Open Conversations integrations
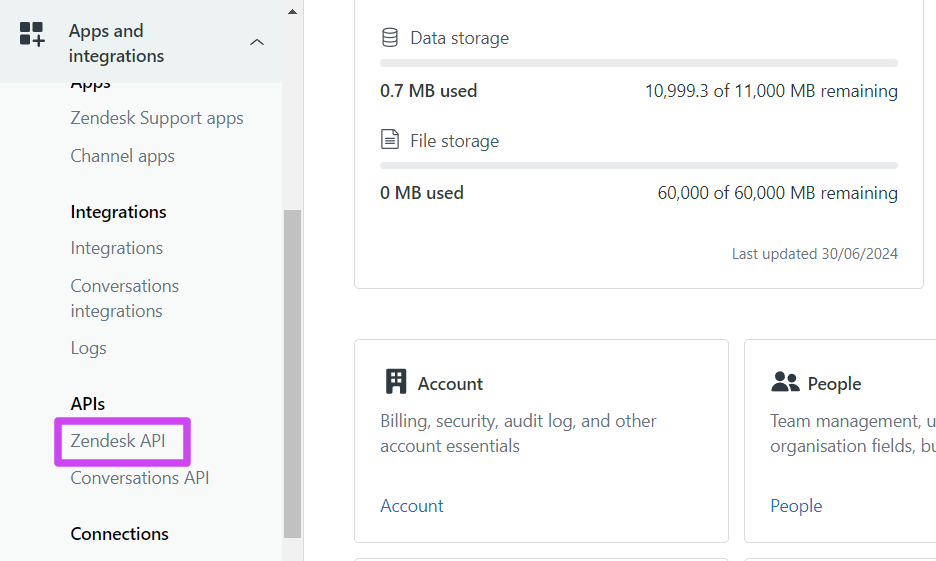This screenshot has width=936, height=561. click(x=125, y=298)
